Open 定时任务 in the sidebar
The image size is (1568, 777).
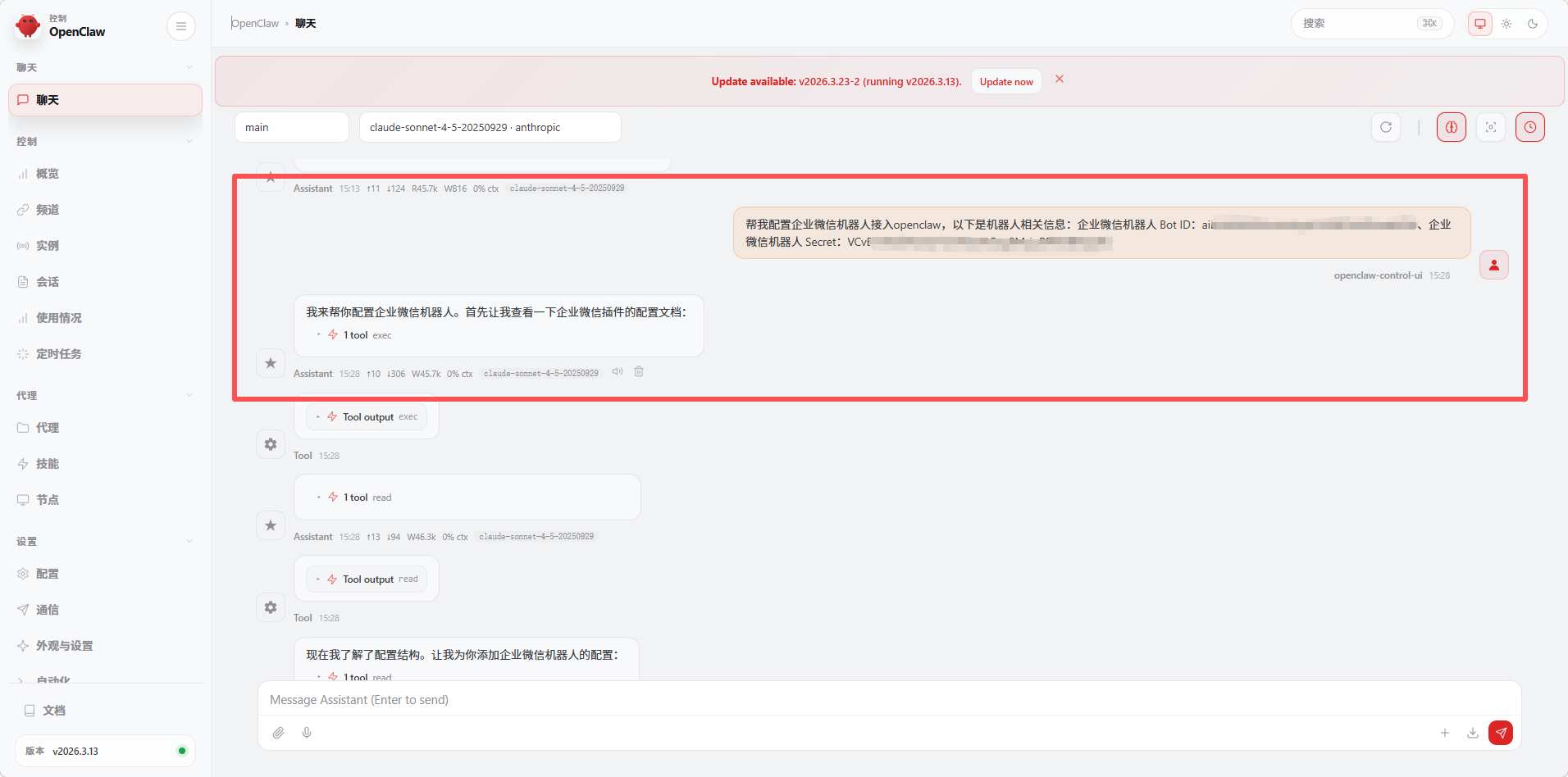point(58,354)
